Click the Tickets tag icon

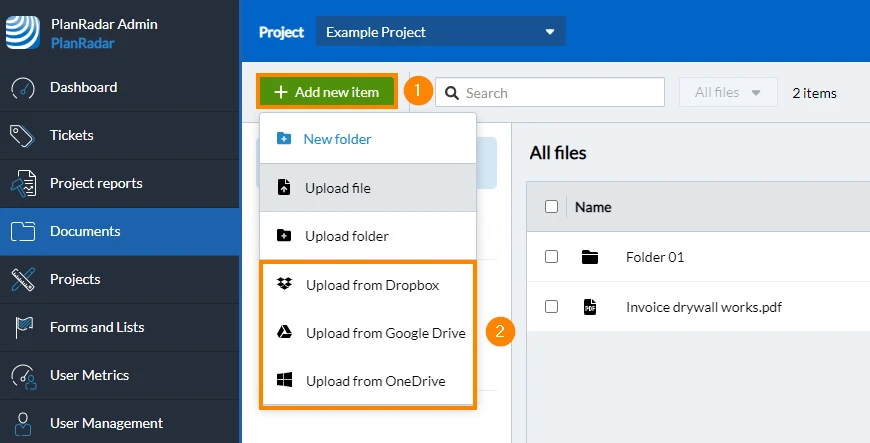coord(23,135)
